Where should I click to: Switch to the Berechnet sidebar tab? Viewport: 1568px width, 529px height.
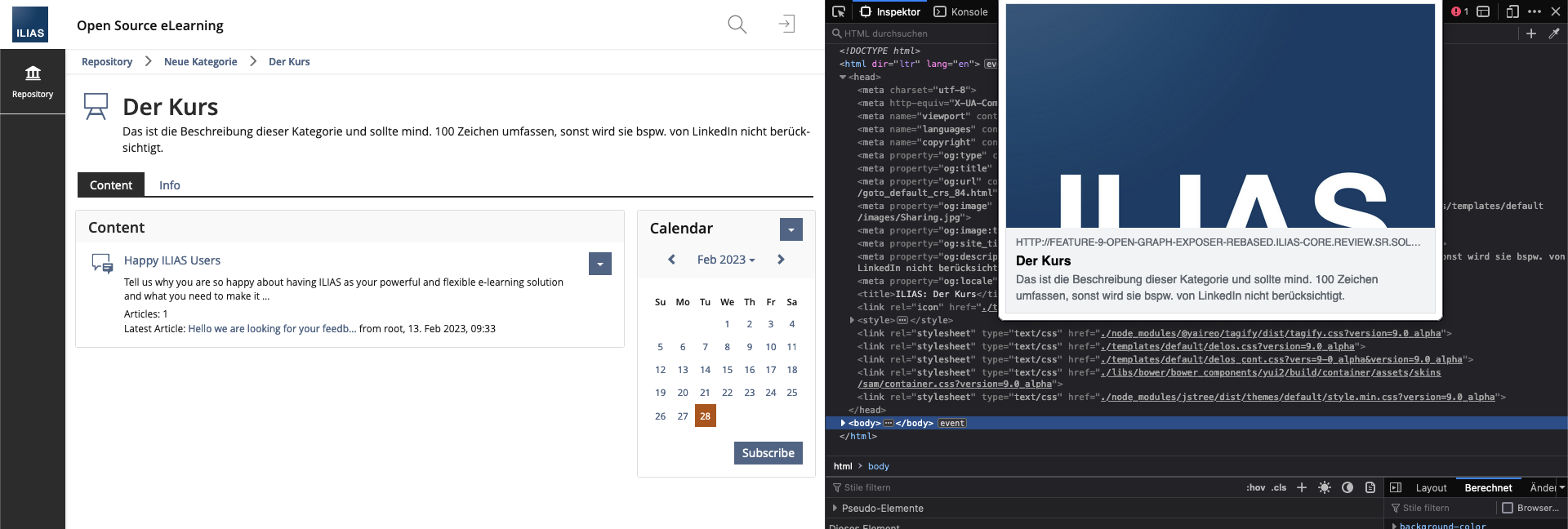pos(1488,487)
